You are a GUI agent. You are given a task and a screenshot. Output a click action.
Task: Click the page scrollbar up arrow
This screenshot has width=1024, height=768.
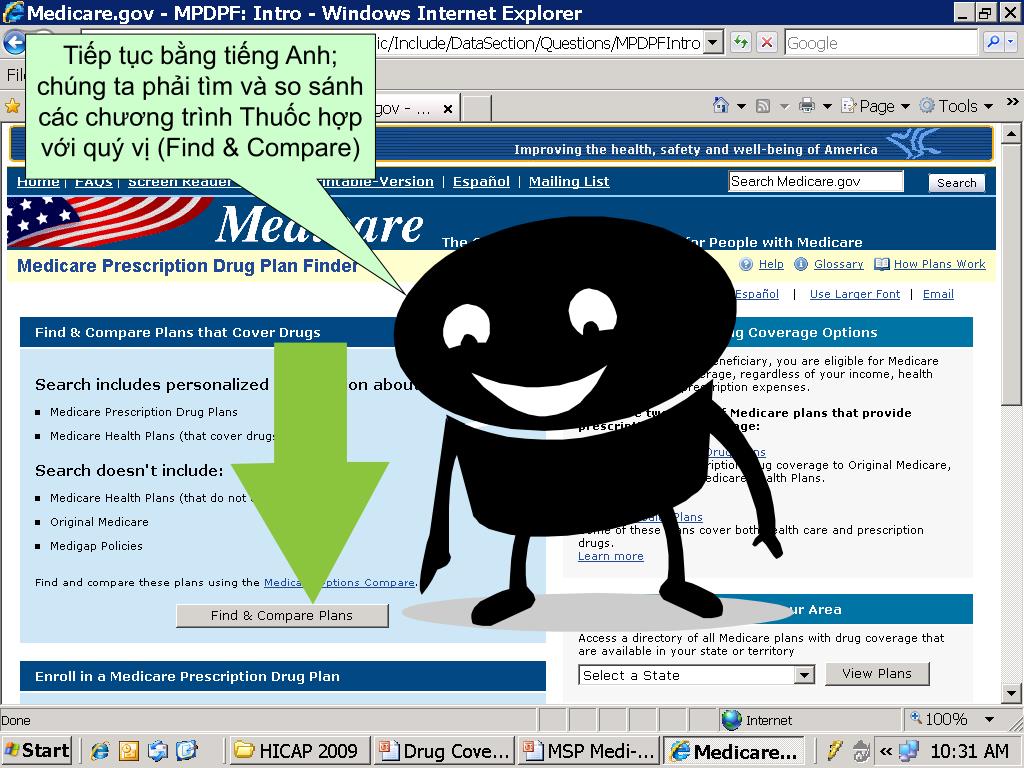coord(1011,134)
